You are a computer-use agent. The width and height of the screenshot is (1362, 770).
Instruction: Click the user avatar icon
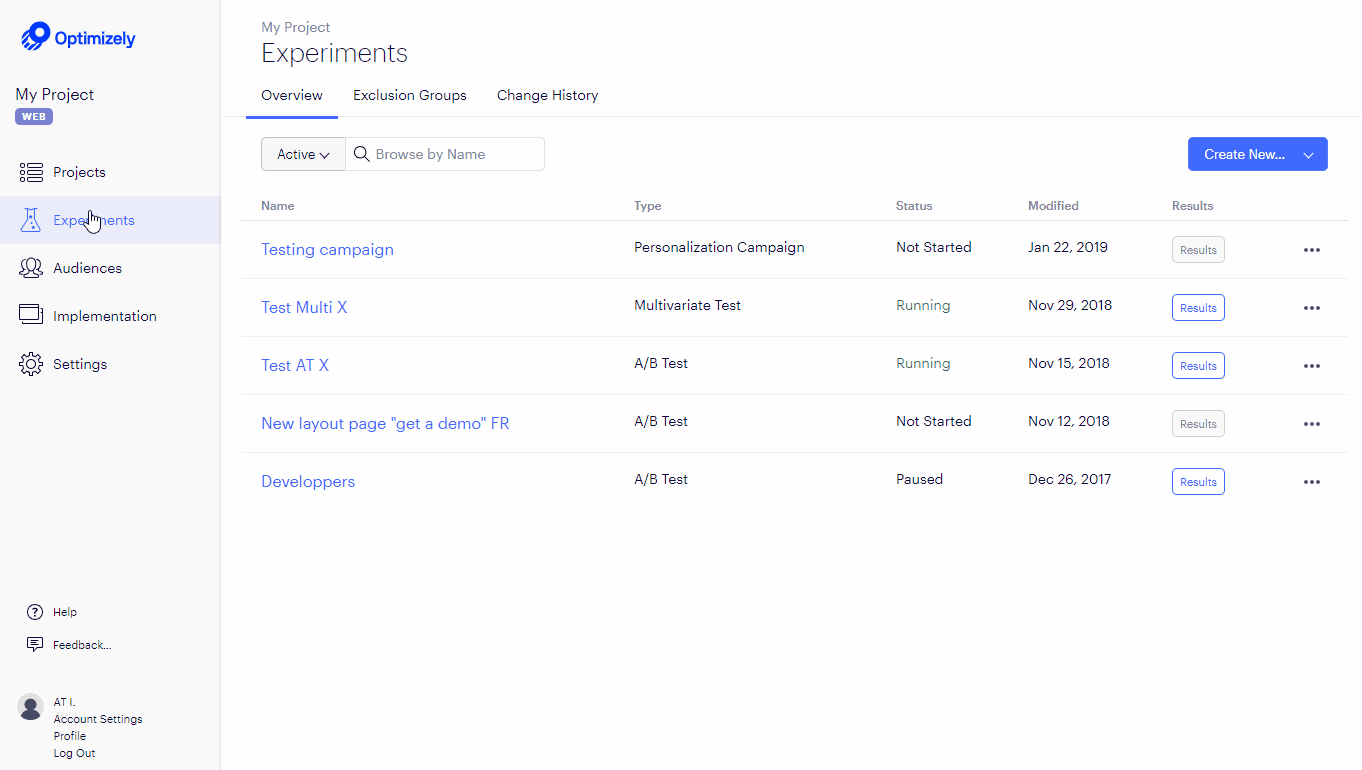click(x=30, y=707)
